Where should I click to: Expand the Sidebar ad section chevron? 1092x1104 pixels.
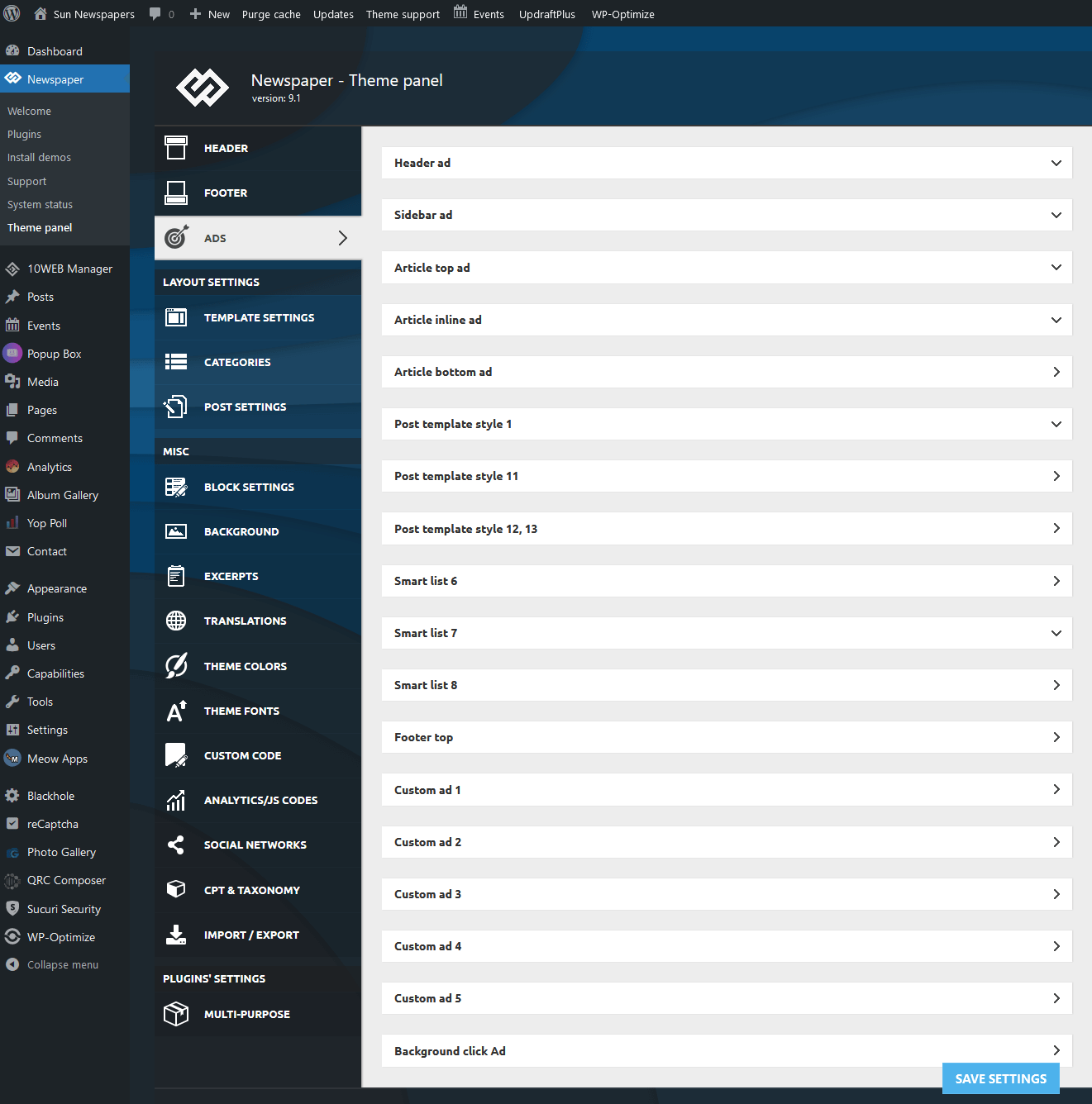(x=1056, y=215)
